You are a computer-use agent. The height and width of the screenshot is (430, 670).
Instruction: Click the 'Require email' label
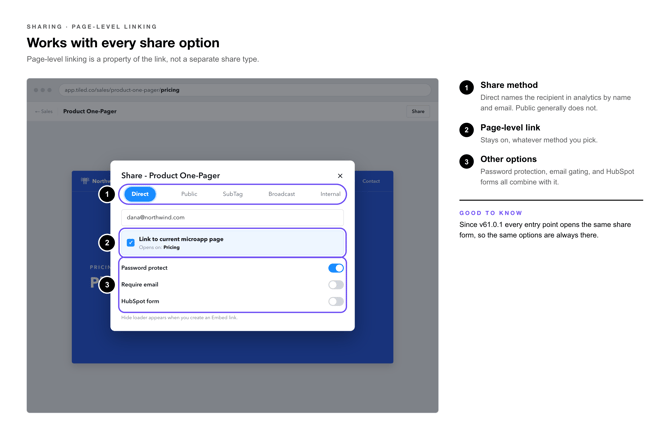coord(140,285)
